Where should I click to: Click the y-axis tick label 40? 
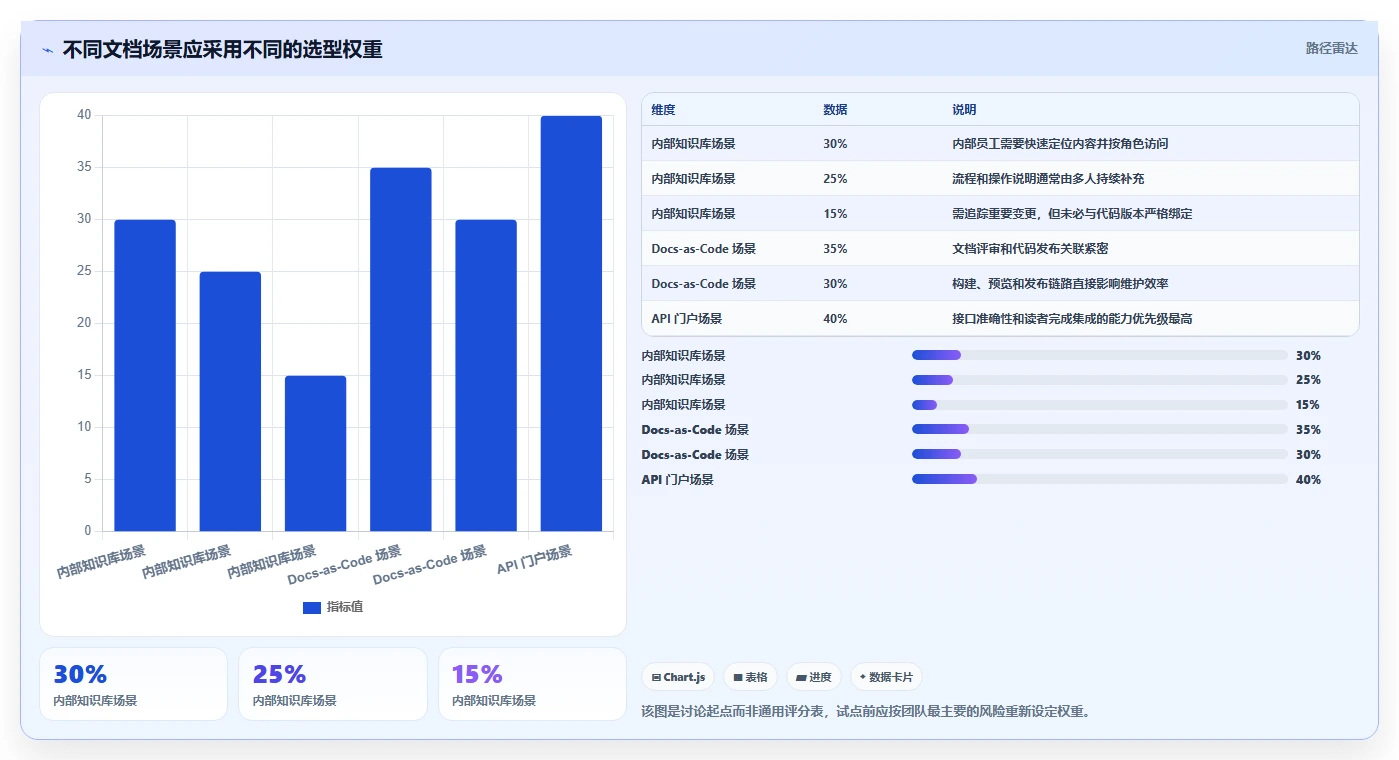84,115
